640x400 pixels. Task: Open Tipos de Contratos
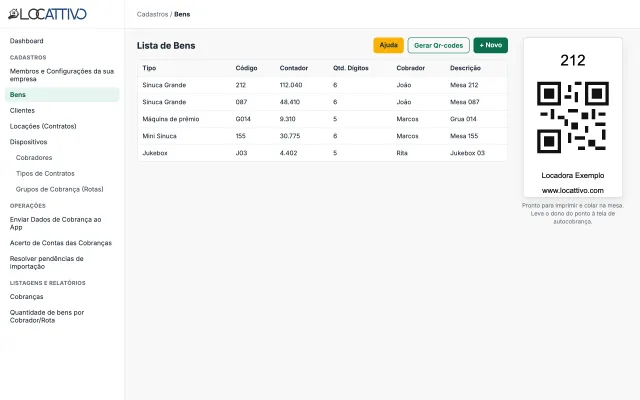point(45,173)
